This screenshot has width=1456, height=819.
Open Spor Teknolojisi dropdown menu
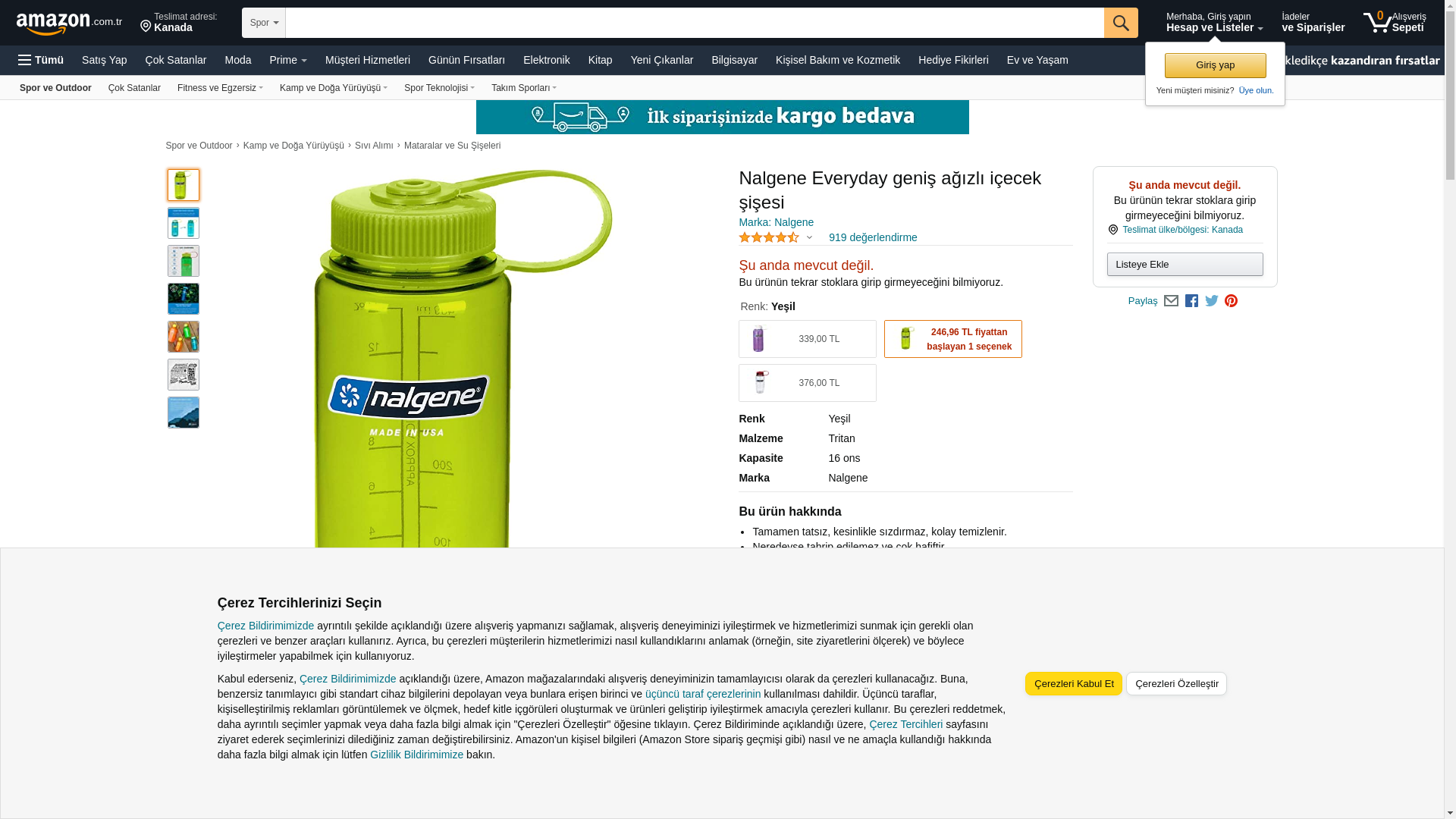click(x=439, y=88)
